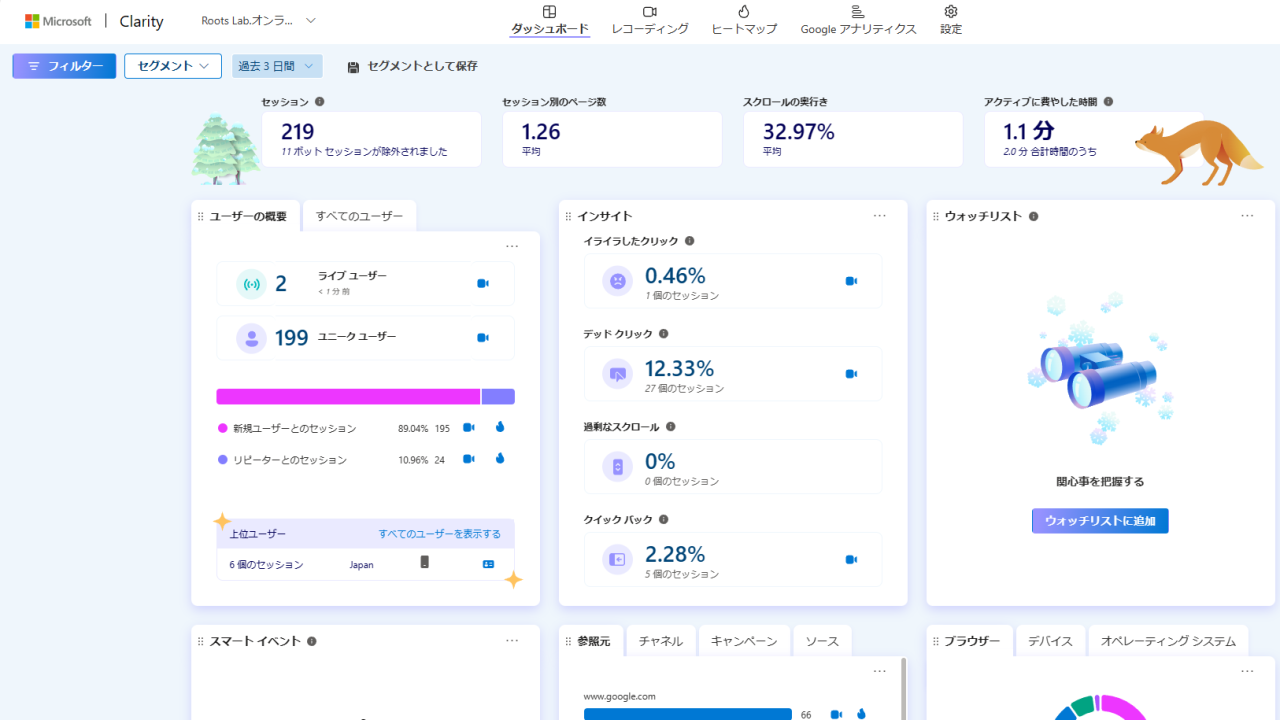Click the ウォッチリストに追加 button

(1100, 521)
